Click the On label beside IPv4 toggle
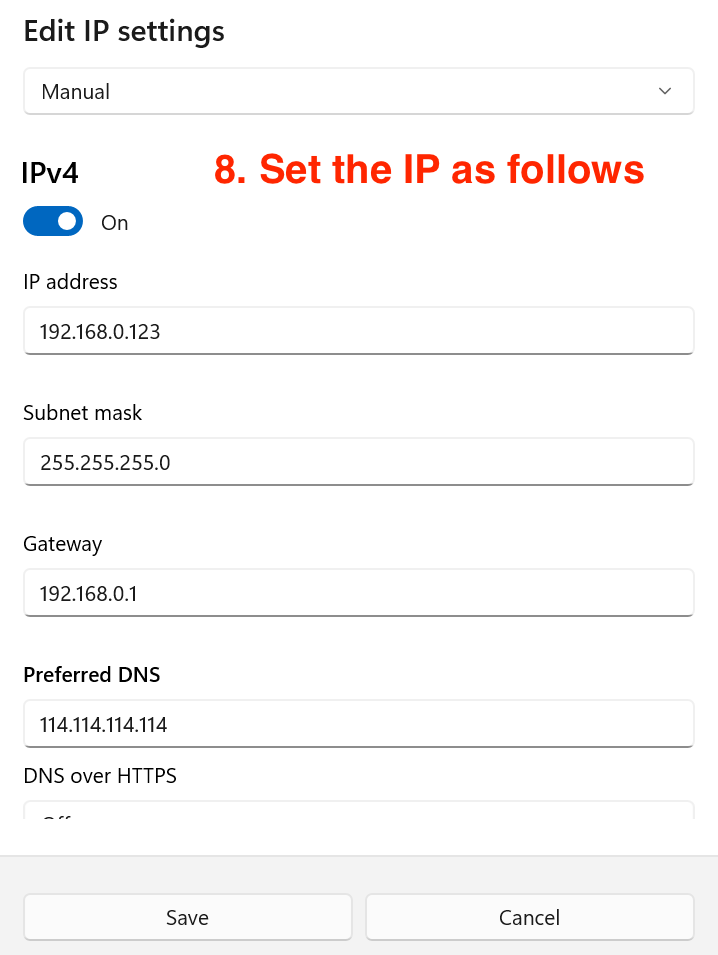 [x=115, y=223]
